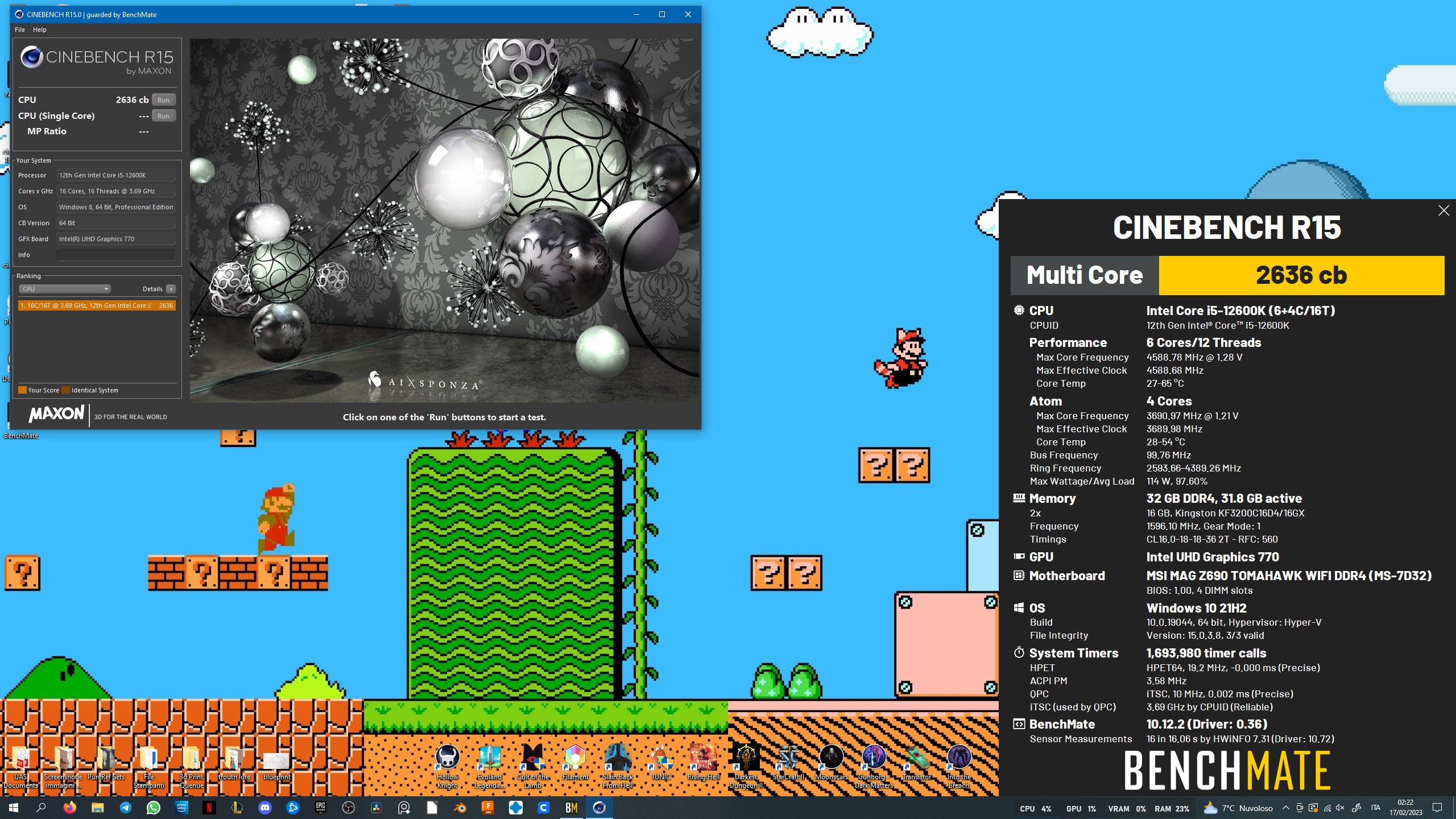Select the 16C/16T ranking entry

[x=97, y=305]
